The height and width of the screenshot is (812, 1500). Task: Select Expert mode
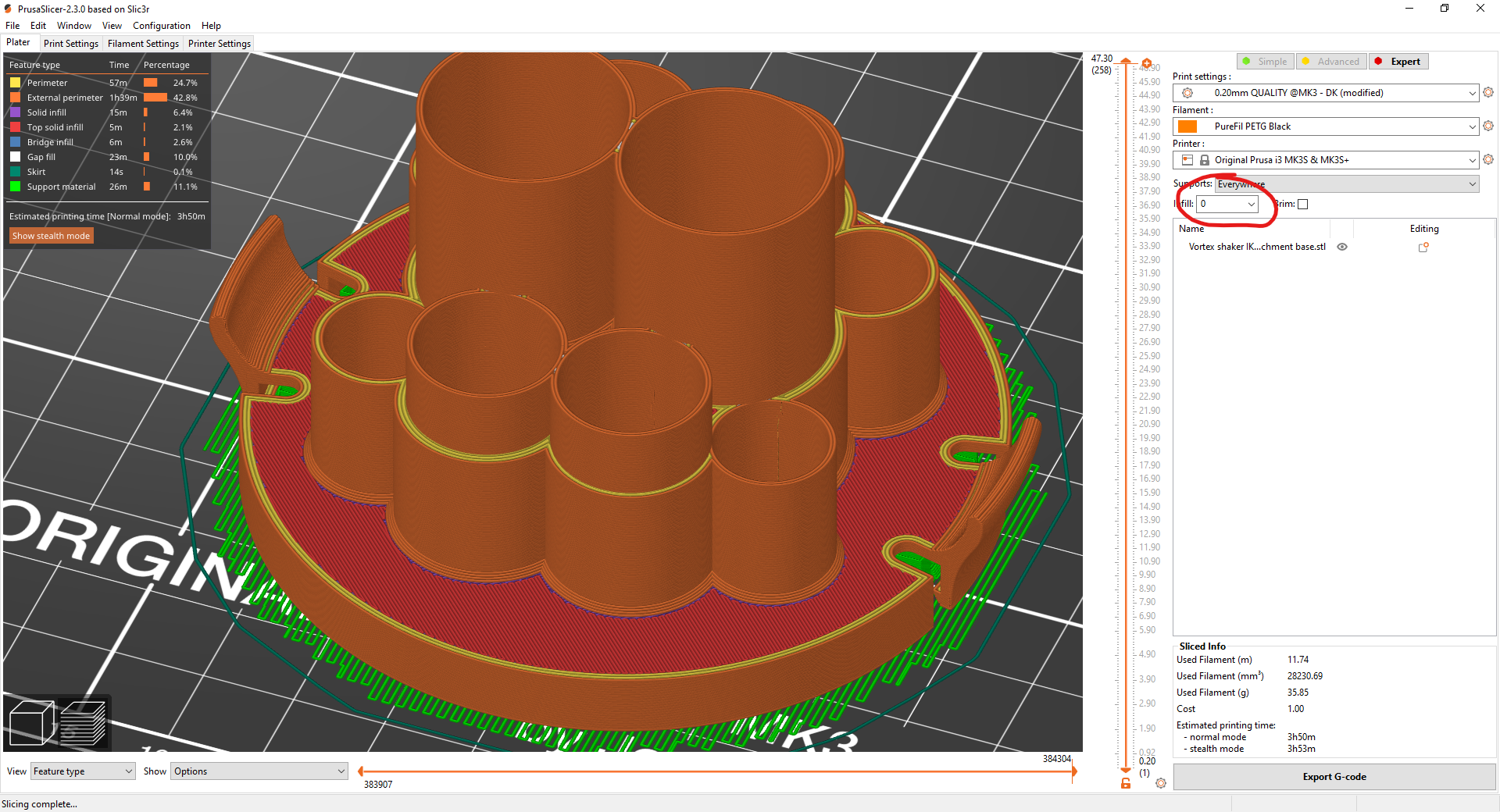coord(1398,62)
